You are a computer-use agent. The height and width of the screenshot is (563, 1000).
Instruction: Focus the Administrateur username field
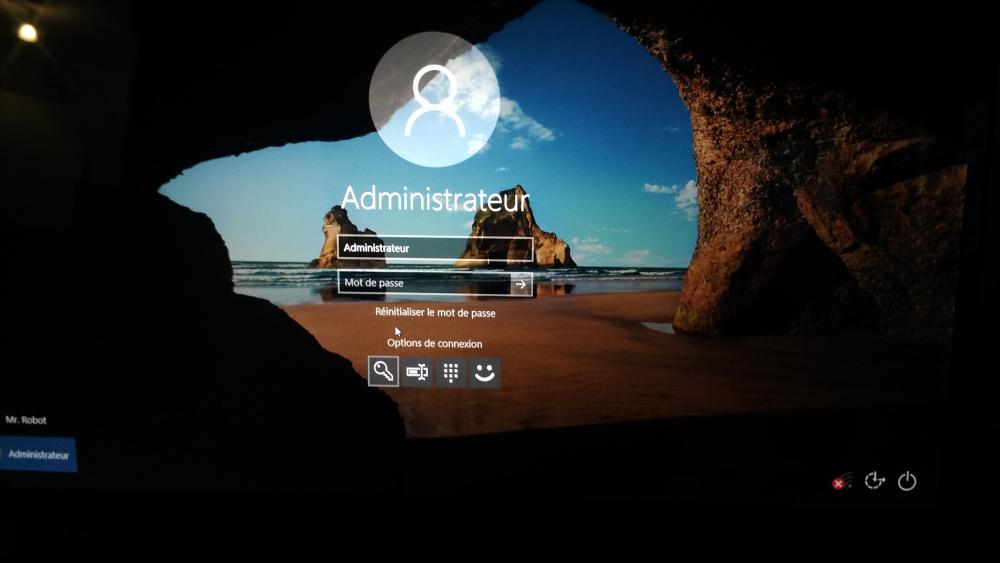point(435,248)
